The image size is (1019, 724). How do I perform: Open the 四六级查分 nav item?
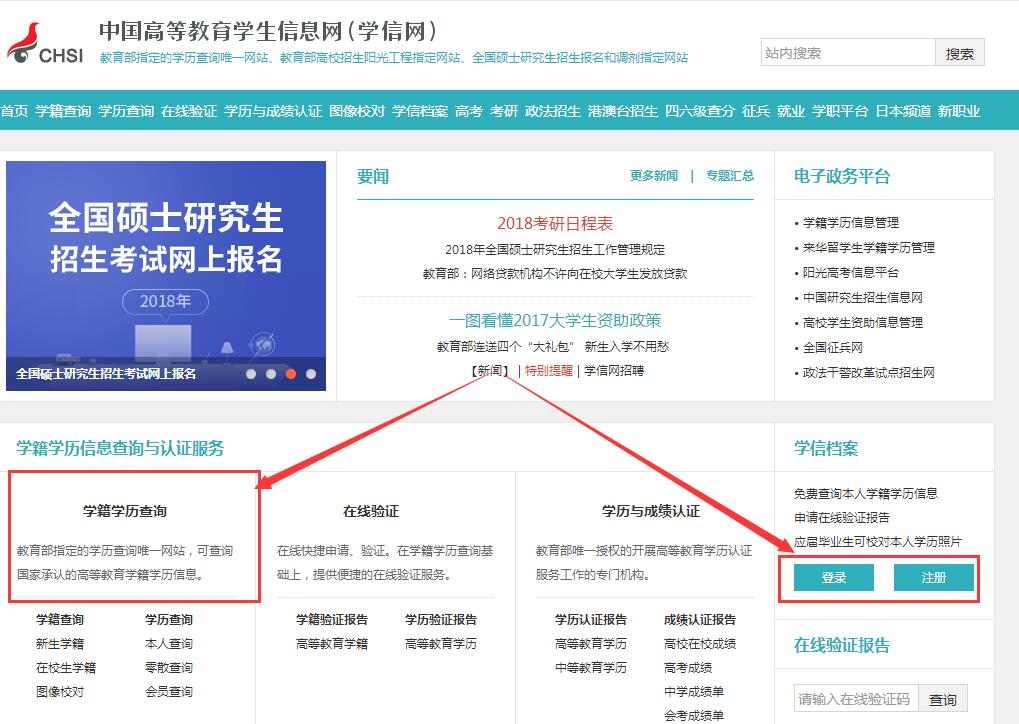click(700, 111)
